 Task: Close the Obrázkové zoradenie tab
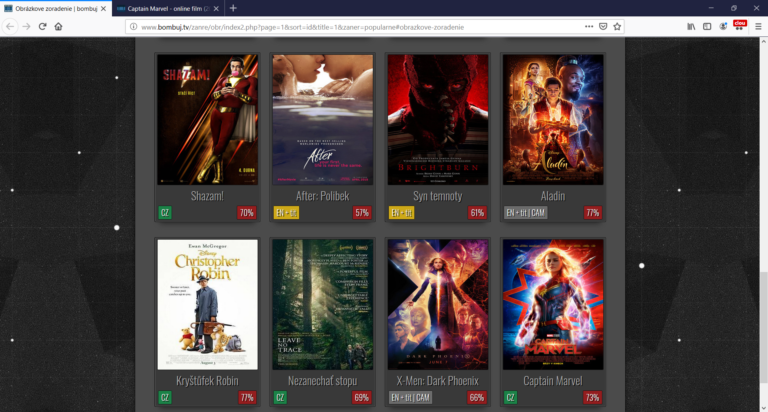[102, 8]
